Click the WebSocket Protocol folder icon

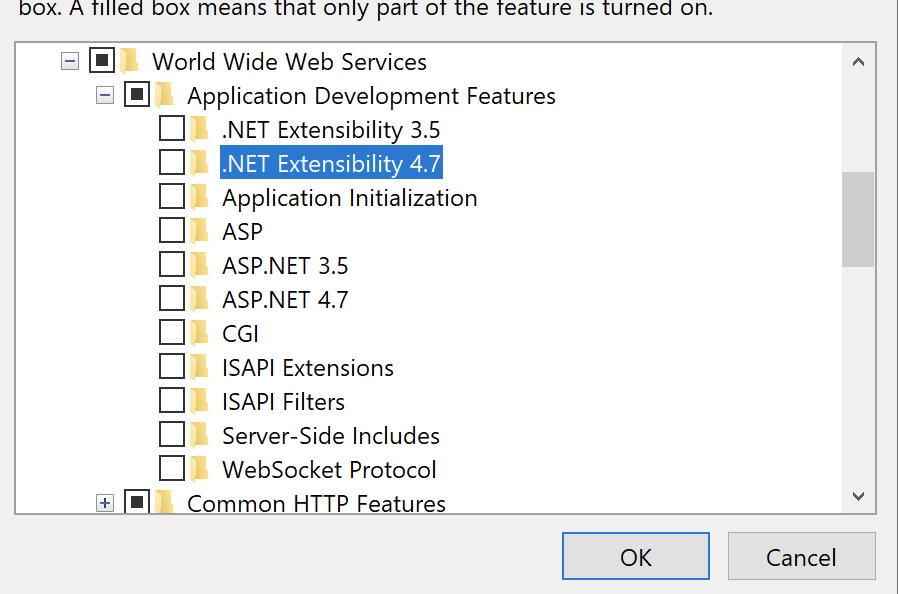pos(200,470)
